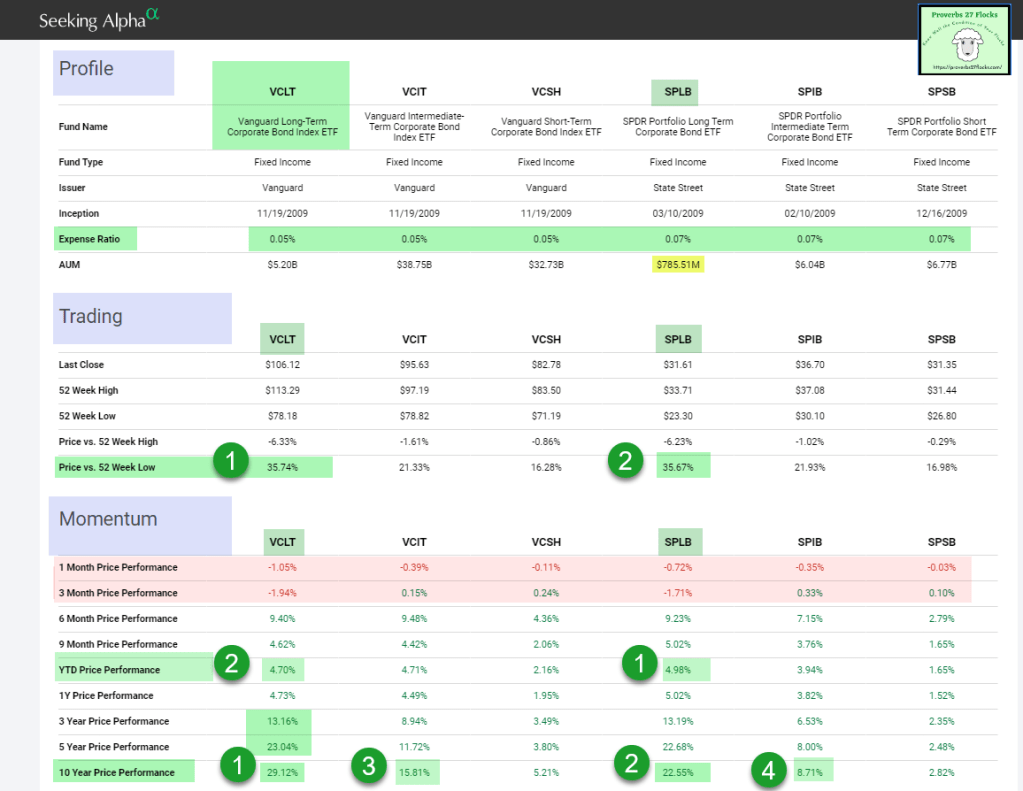This screenshot has height=791, width=1023.
Task: Click the 10 Year Price Performance label
Action: click(x=117, y=772)
